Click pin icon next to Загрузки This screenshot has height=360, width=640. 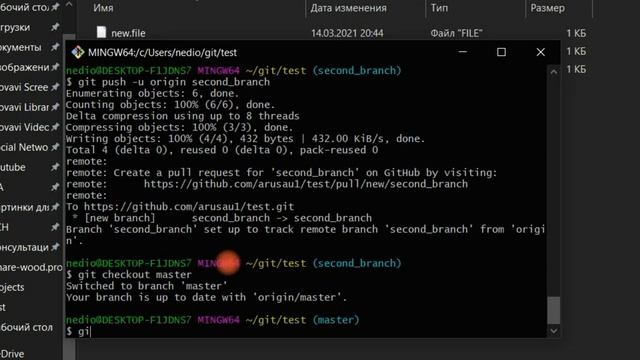coord(55,27)
